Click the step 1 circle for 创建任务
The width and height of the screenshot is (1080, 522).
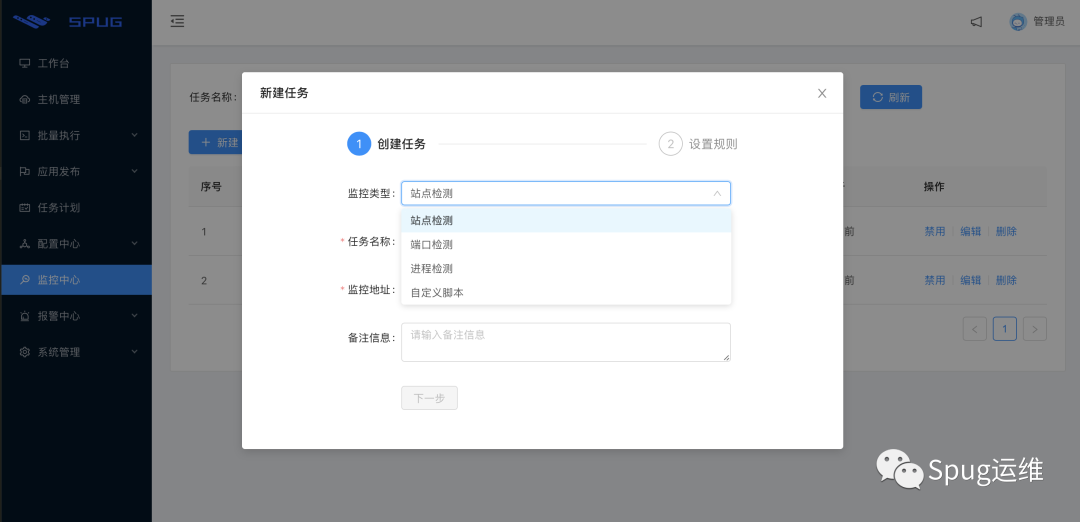[359, 144]
